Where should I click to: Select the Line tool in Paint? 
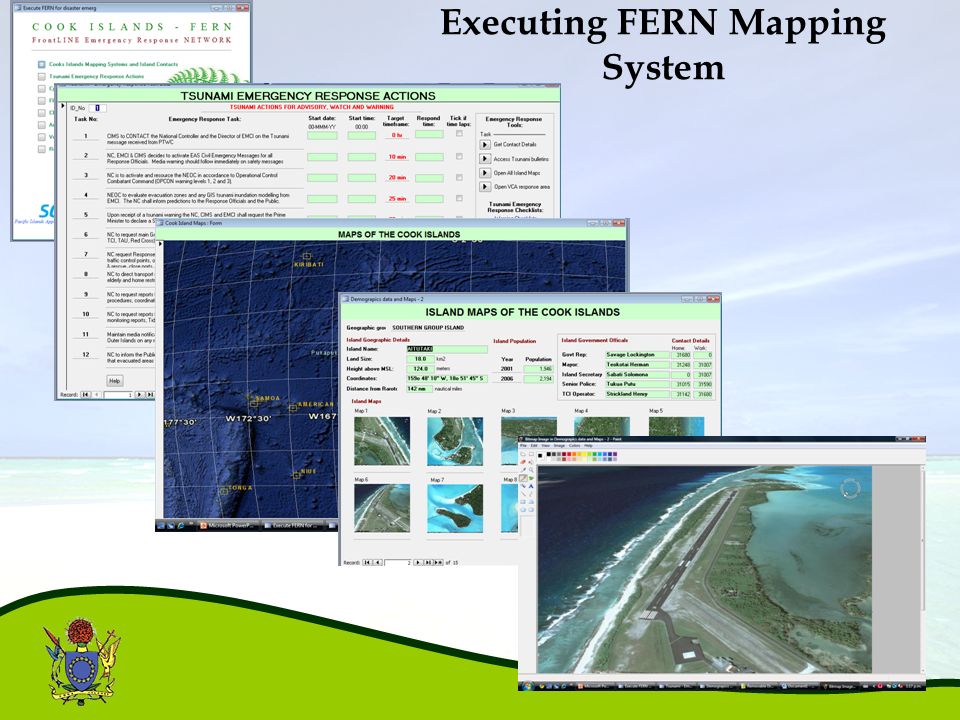pos(523,493)
